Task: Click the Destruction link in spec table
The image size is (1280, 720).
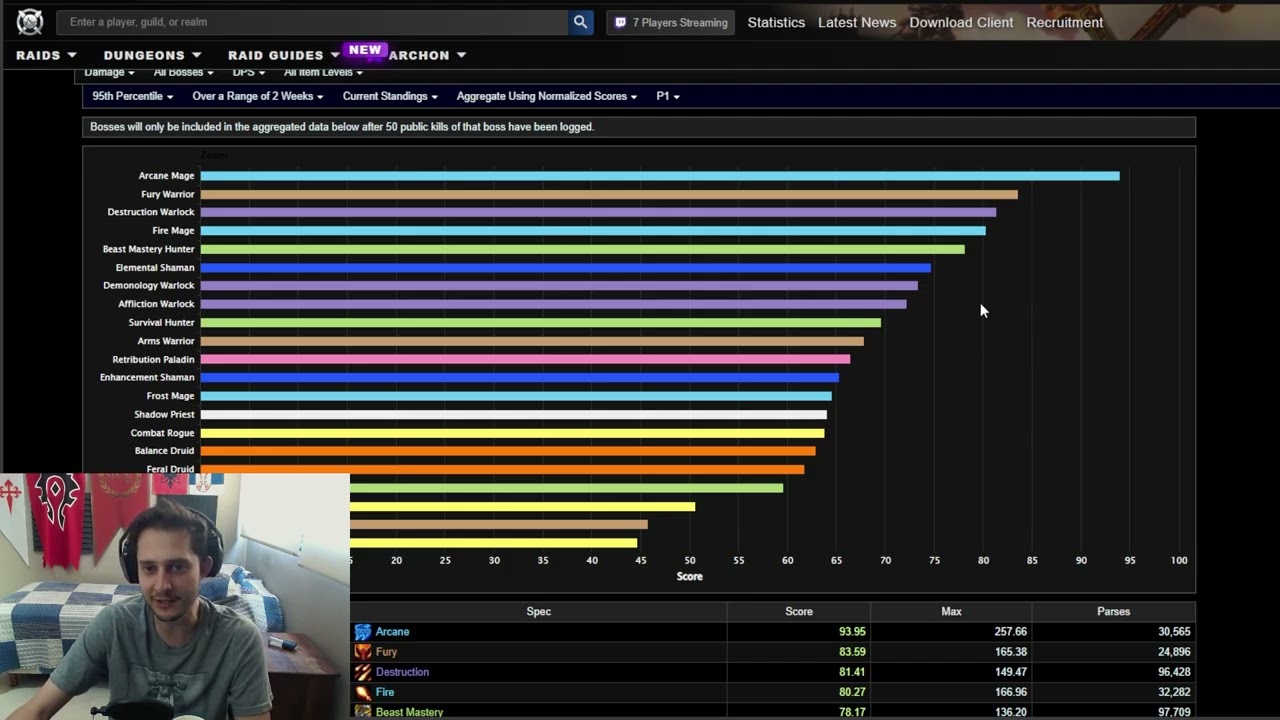Action: click(x=402, y=672)
